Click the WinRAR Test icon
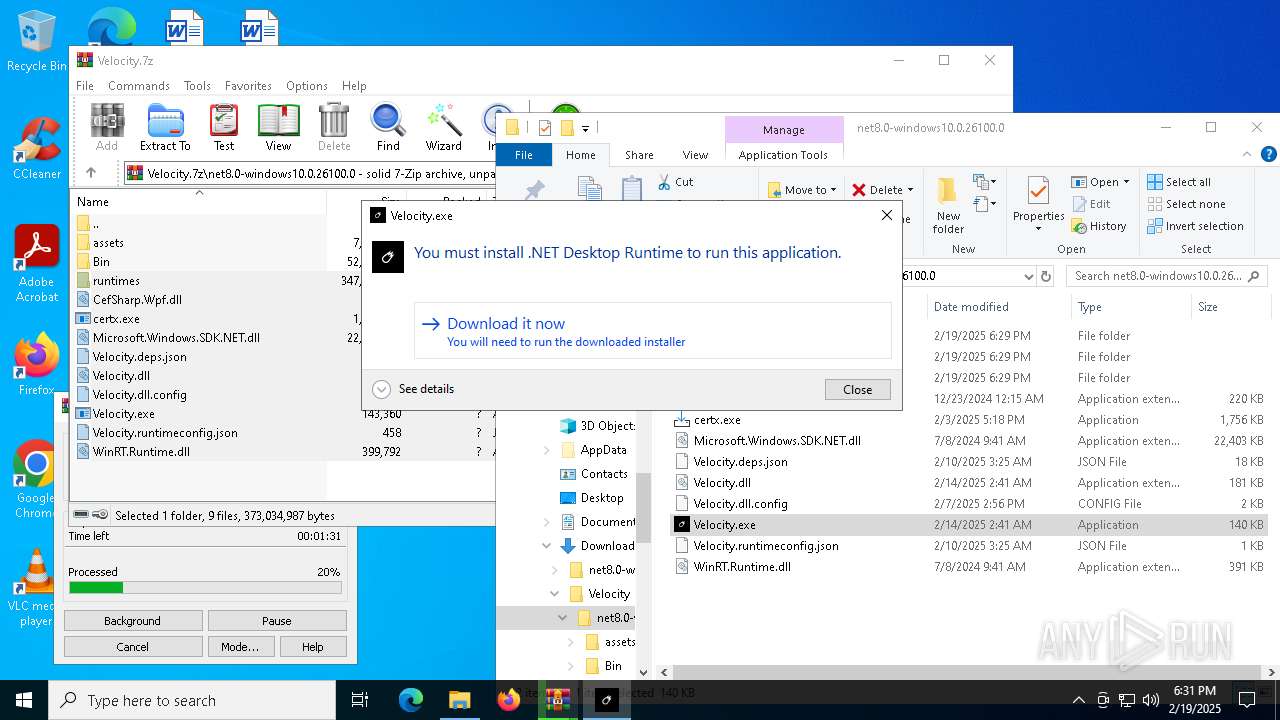The height and width of the screenshot is (720, 1280). point(224,127)
